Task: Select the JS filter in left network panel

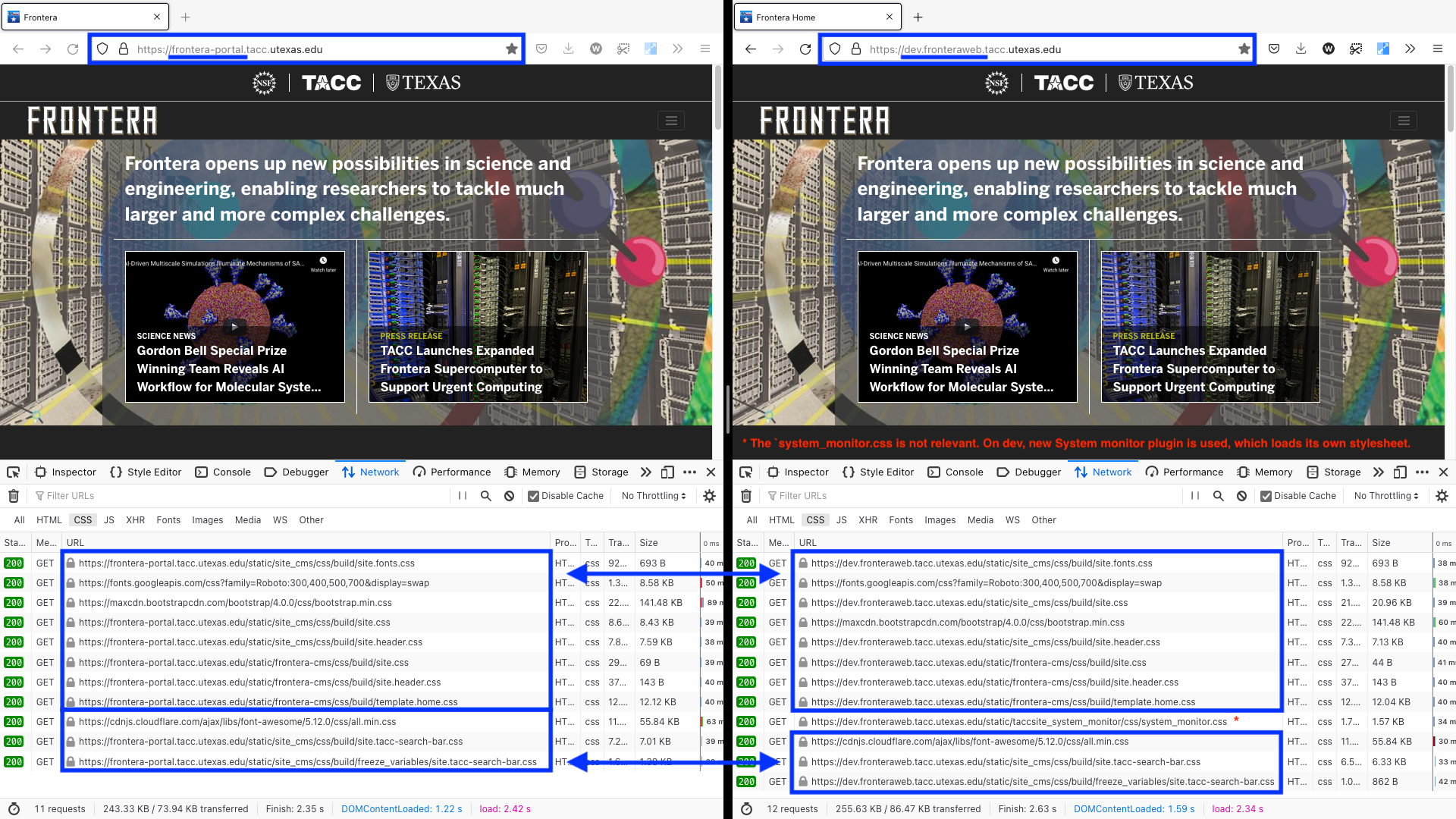Action: point(109,520)
